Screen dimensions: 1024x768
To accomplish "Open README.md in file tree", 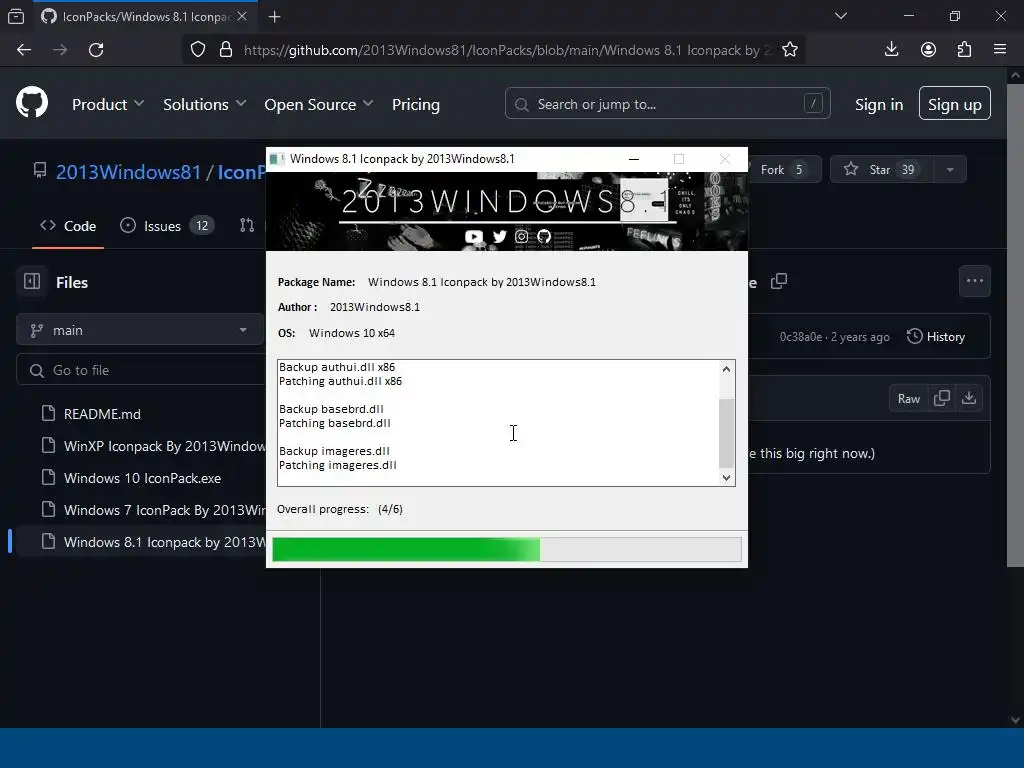I will [x=102, y=414].
